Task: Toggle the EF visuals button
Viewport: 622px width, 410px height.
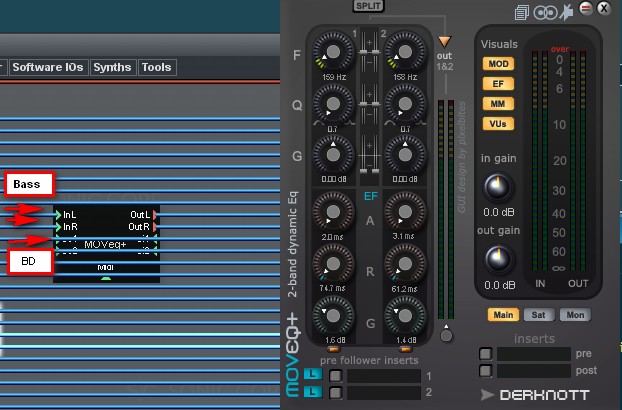Action: pyautogui.click(x=497, y=84)
